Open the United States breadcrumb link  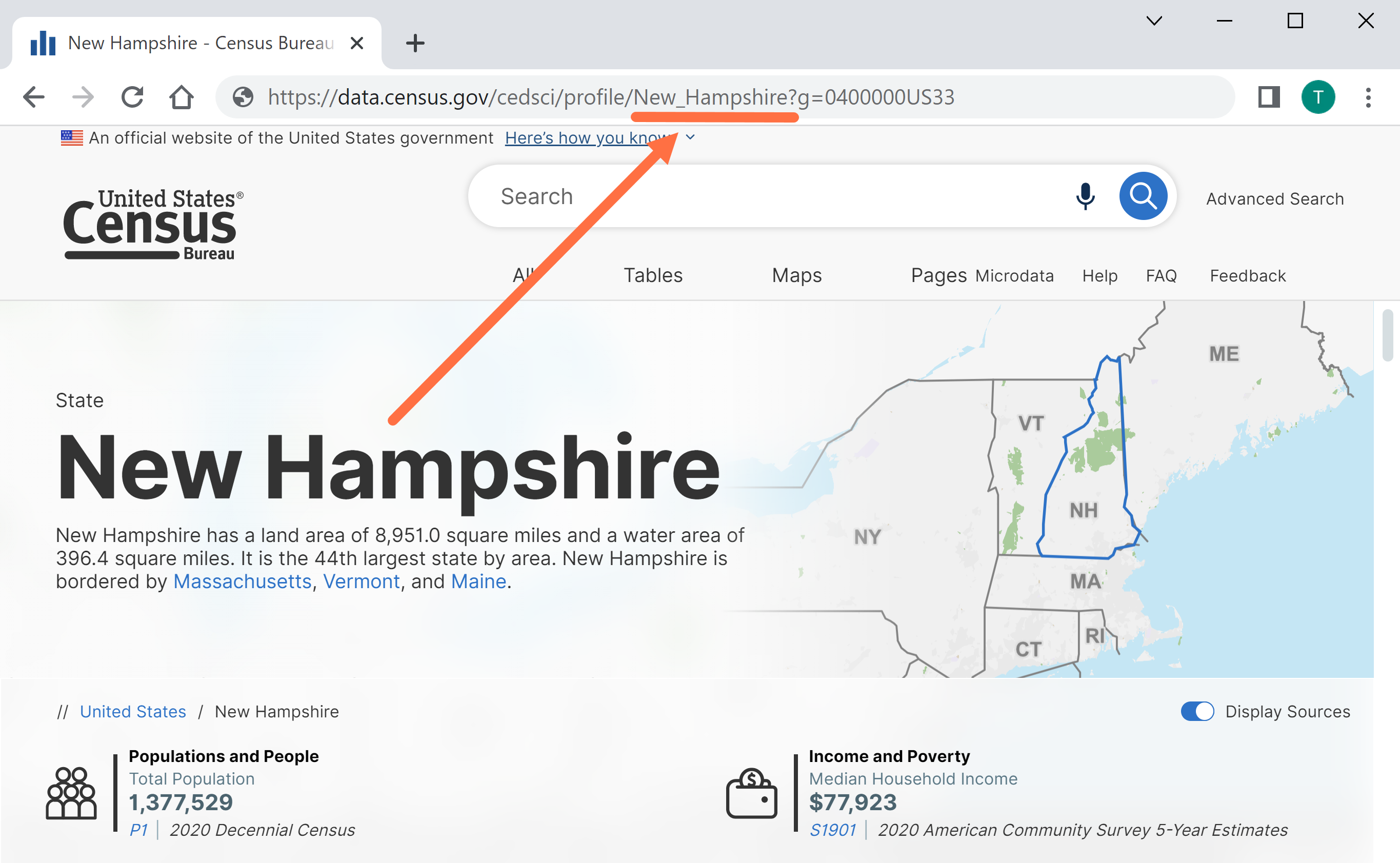click(x=133, y=711)
